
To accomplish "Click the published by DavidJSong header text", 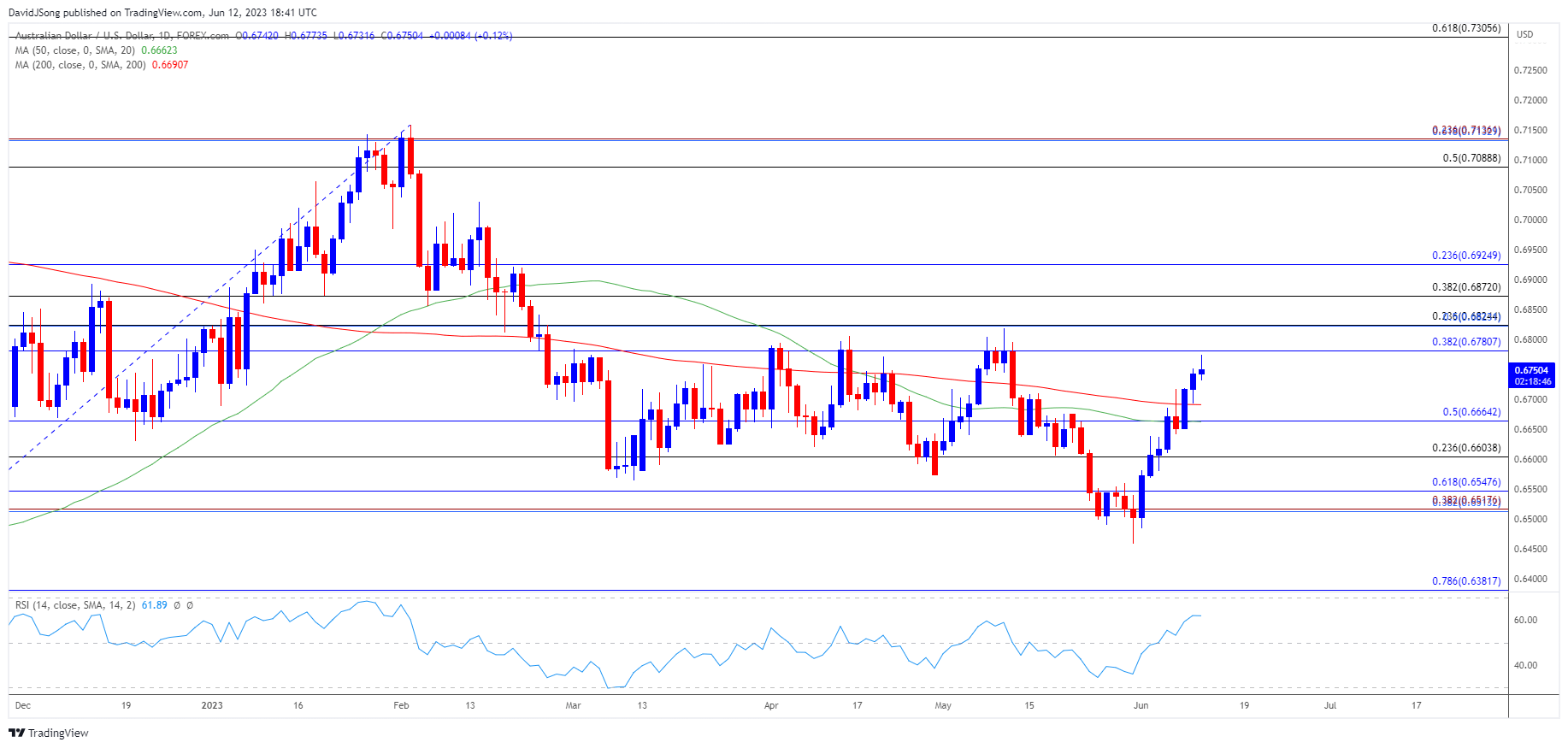I will pos(162,12).
